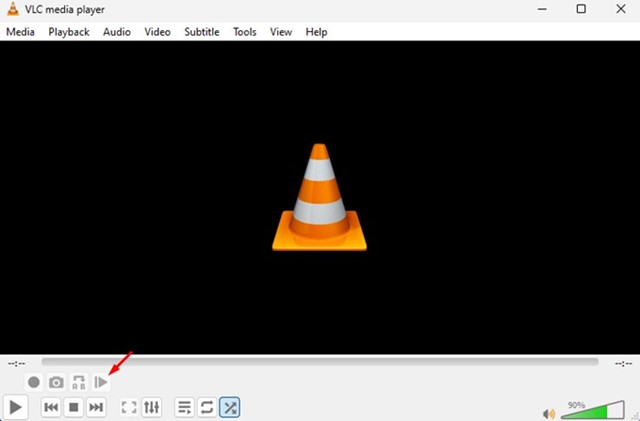Screen dimensions: 640x421
Task: Disable random shuffle mode
Action: click(229, 407)
